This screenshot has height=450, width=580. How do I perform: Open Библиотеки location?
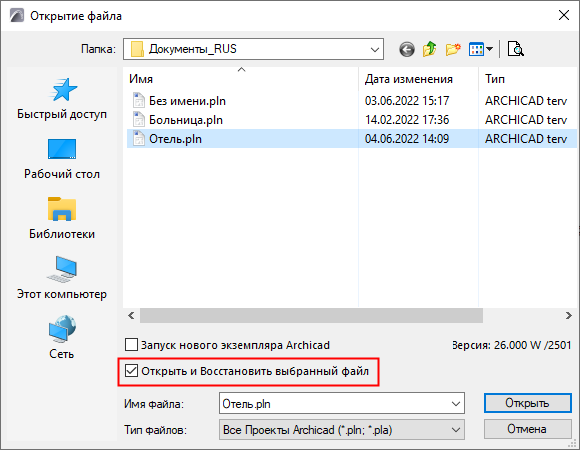point(62,219)
